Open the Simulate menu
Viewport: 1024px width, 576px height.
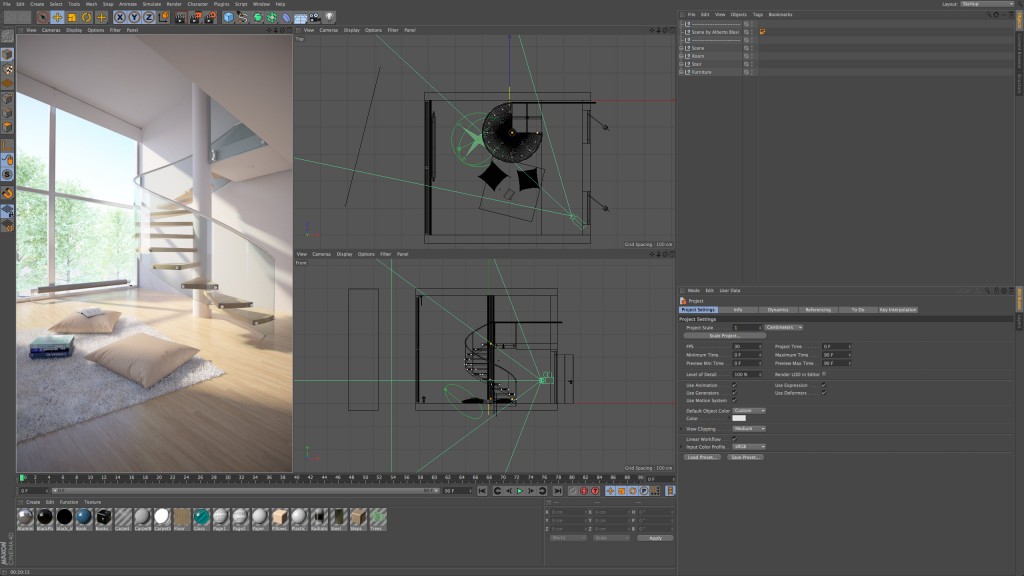coord(152,4)
